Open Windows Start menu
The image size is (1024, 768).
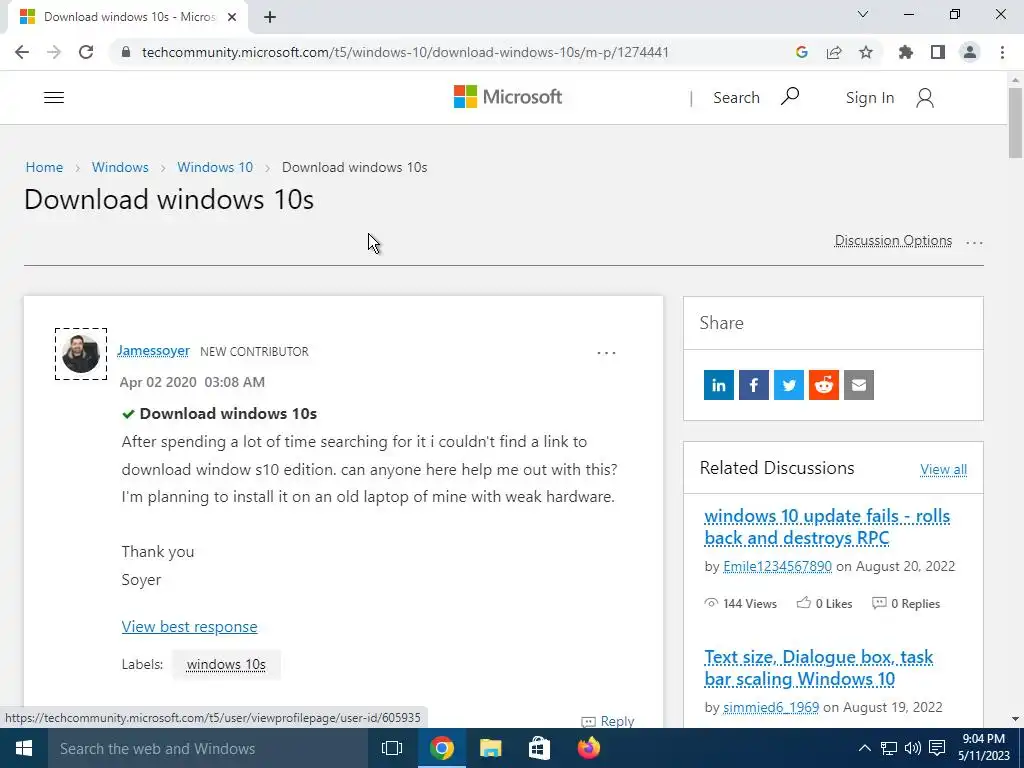click(x=24, y=748)
